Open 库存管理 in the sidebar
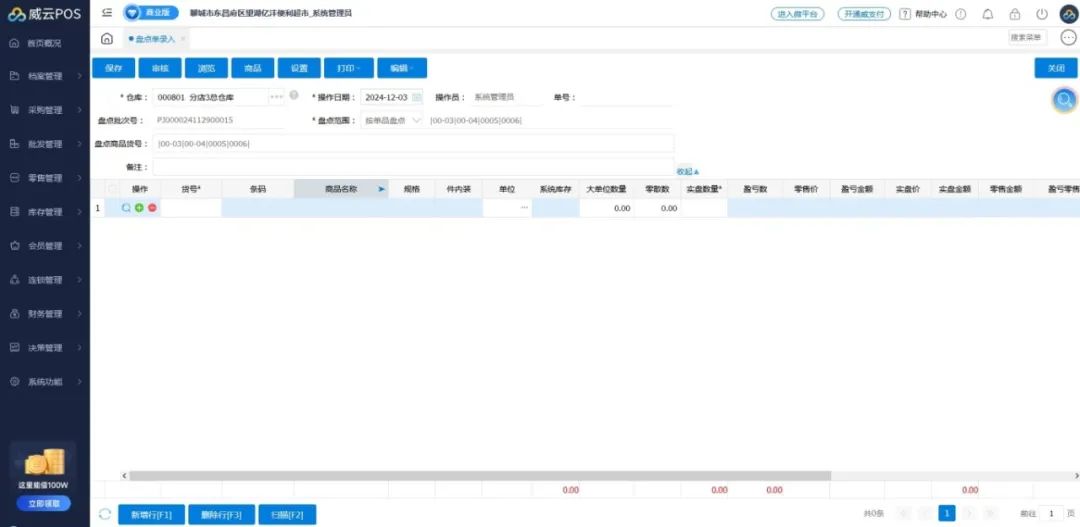 [x=45, y=212]
